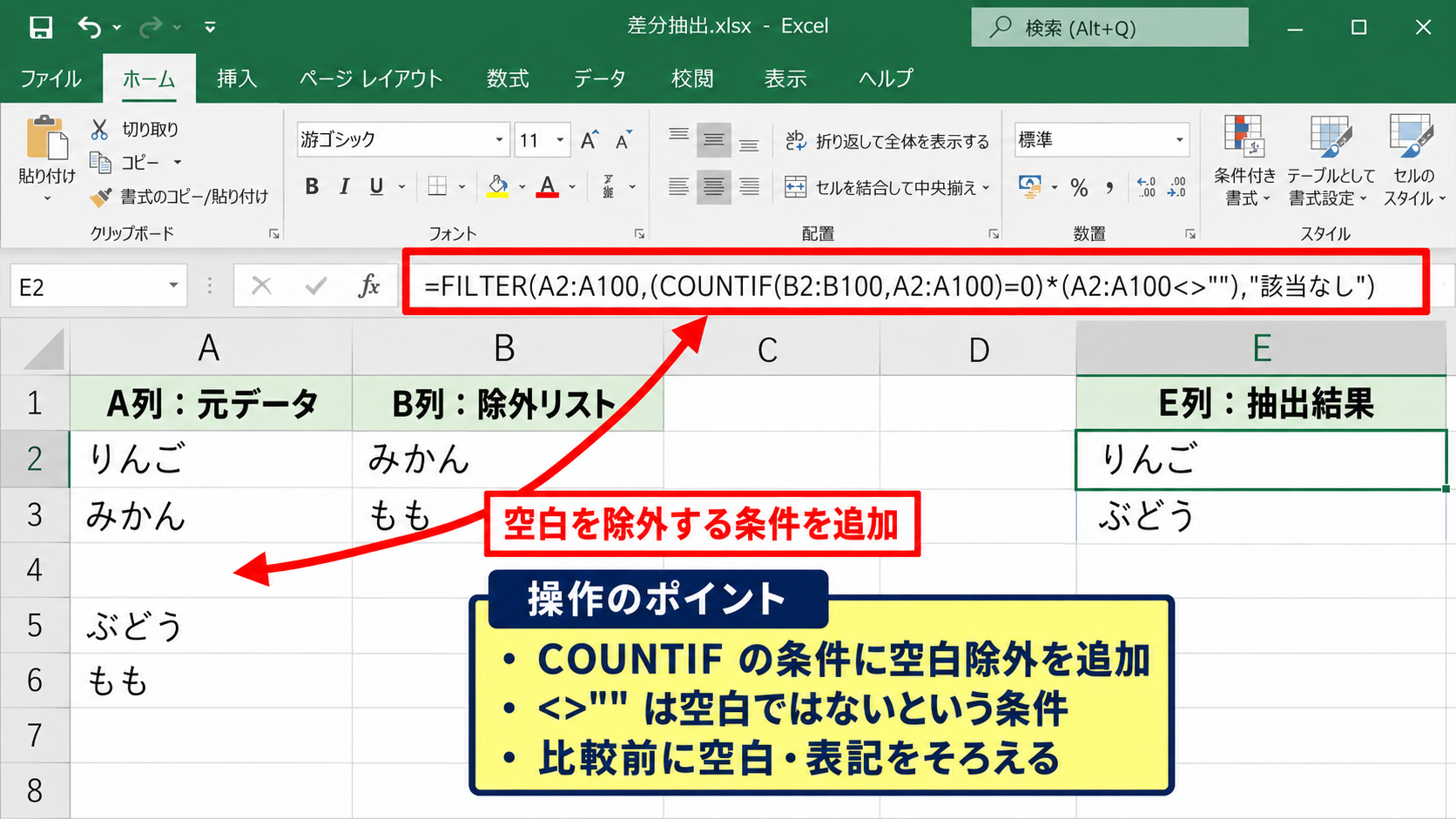
Task: Click the increase decimal icon
Action: [x=1146, y=187]
